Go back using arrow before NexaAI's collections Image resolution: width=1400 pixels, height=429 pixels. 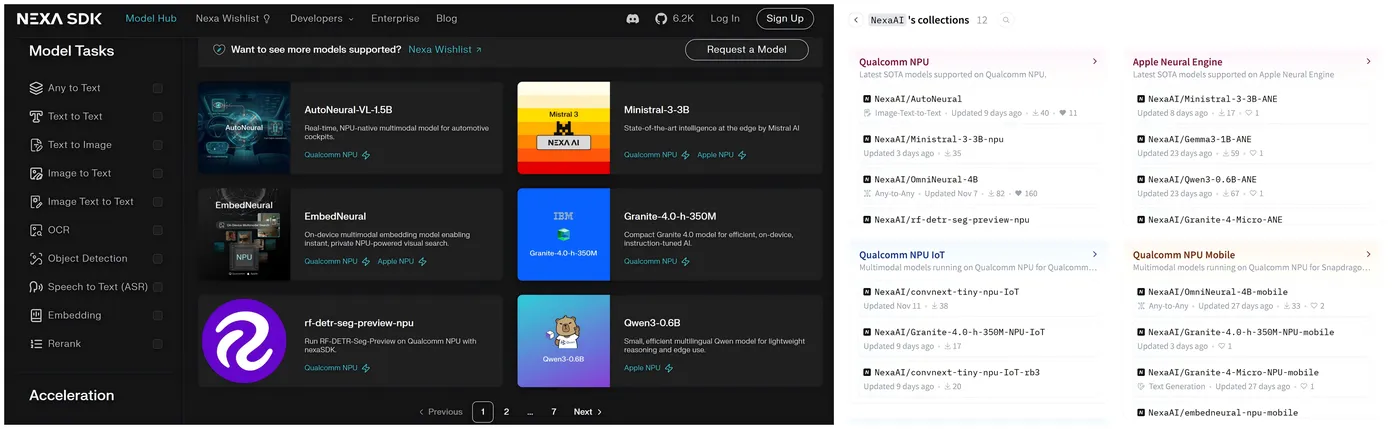(856, 20)
